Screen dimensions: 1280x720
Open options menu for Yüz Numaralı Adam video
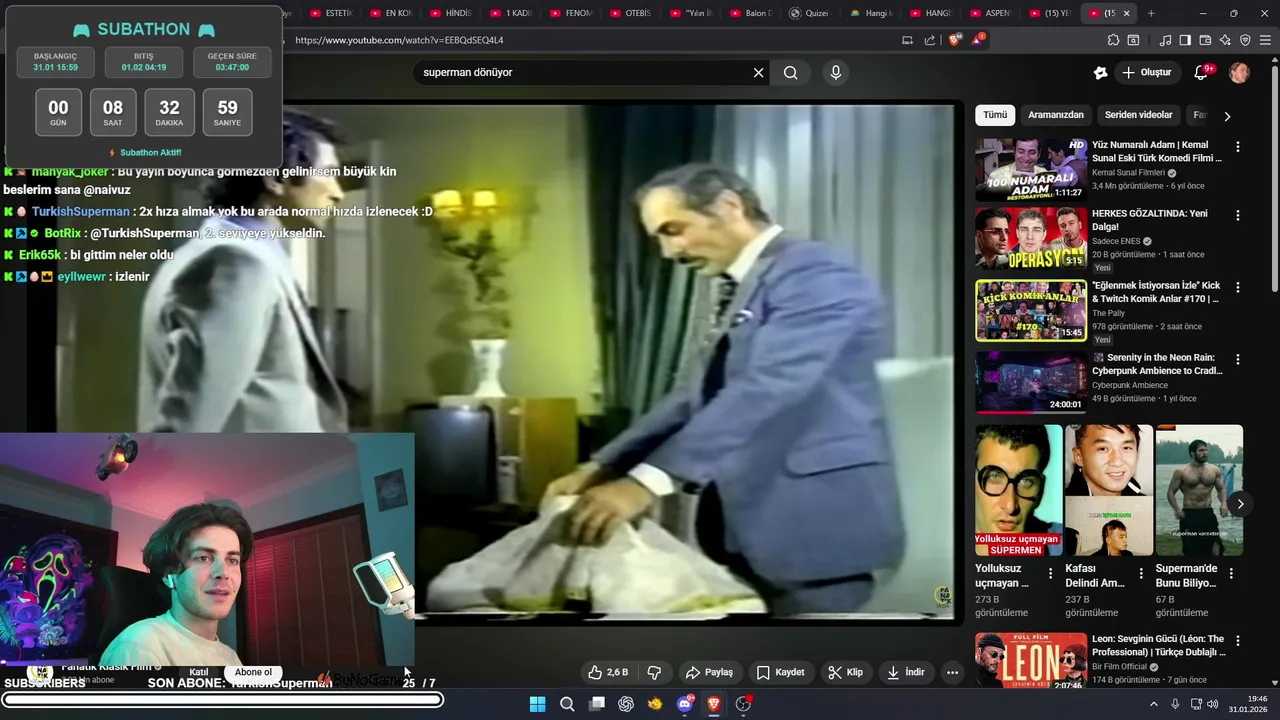[x=1238, y=146]
